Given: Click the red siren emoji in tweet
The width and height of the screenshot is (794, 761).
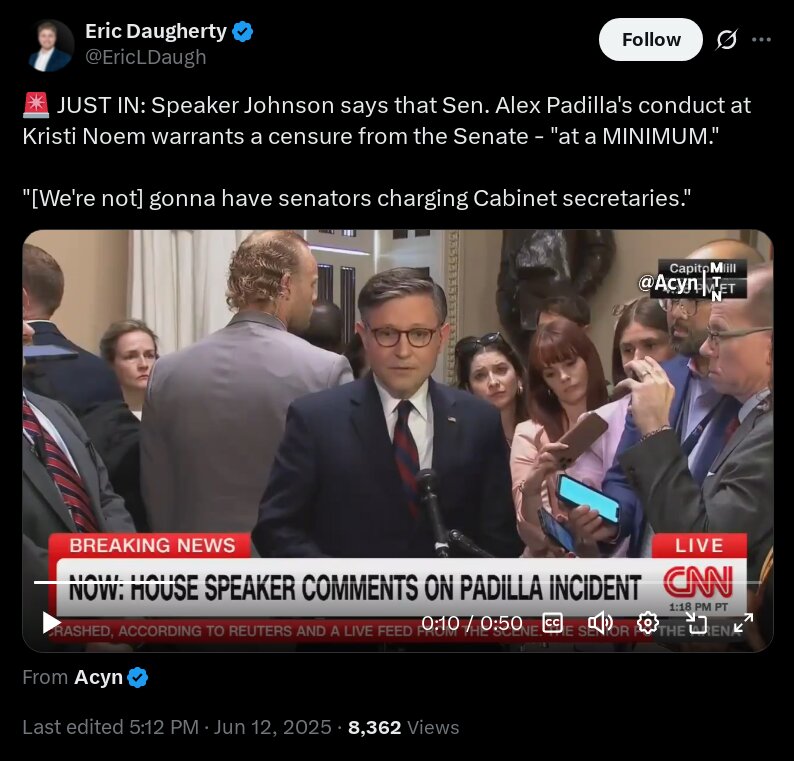Looking at the screenshot, I should (x=35, y=105).
